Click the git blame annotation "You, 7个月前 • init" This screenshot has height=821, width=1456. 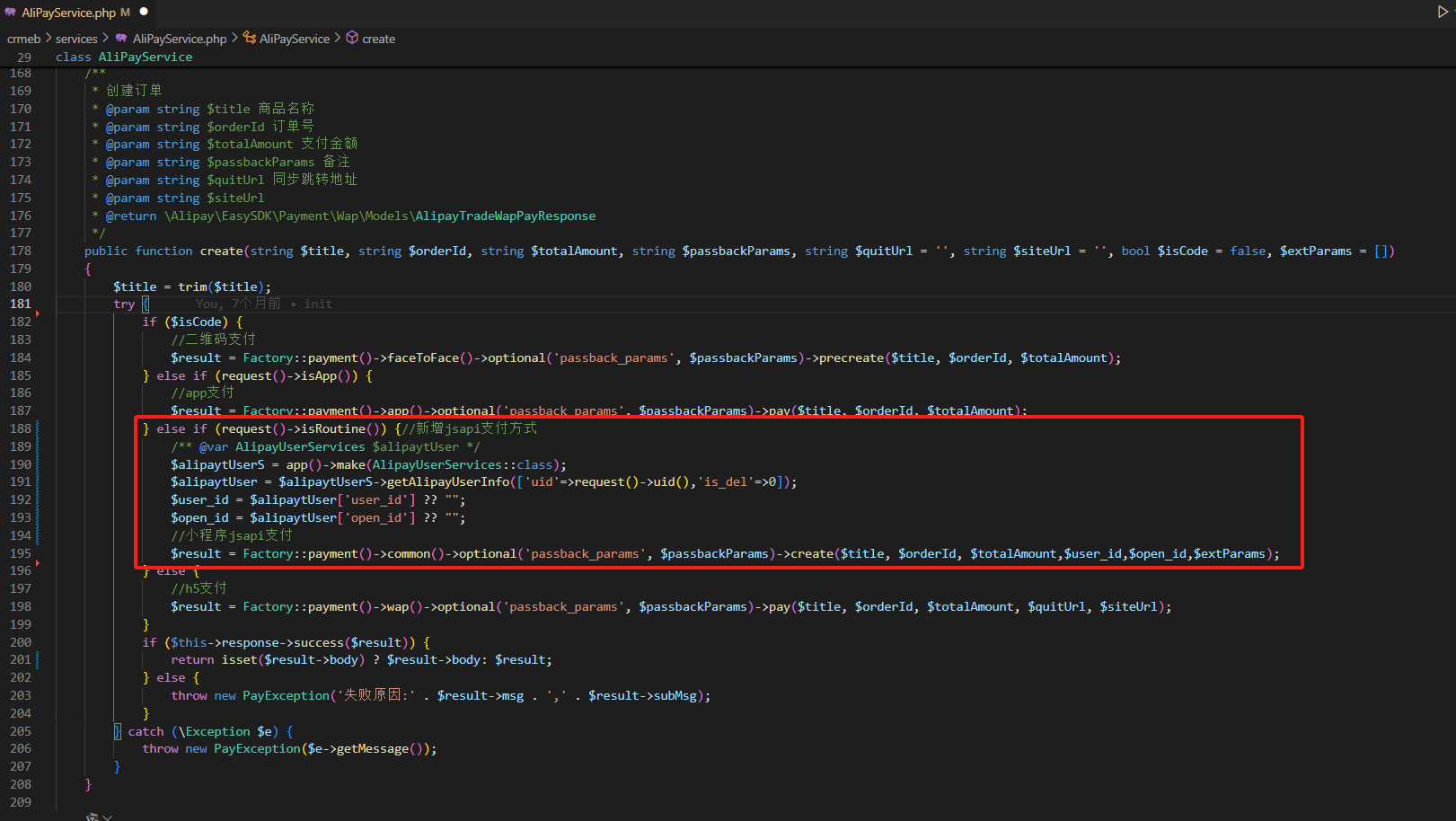click(264, 304)
